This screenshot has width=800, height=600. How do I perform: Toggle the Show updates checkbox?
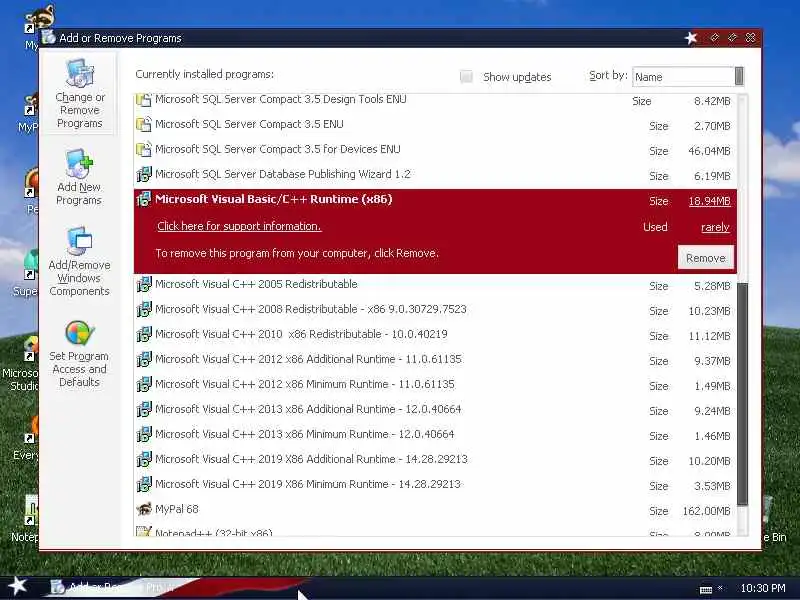coord(466,77)
